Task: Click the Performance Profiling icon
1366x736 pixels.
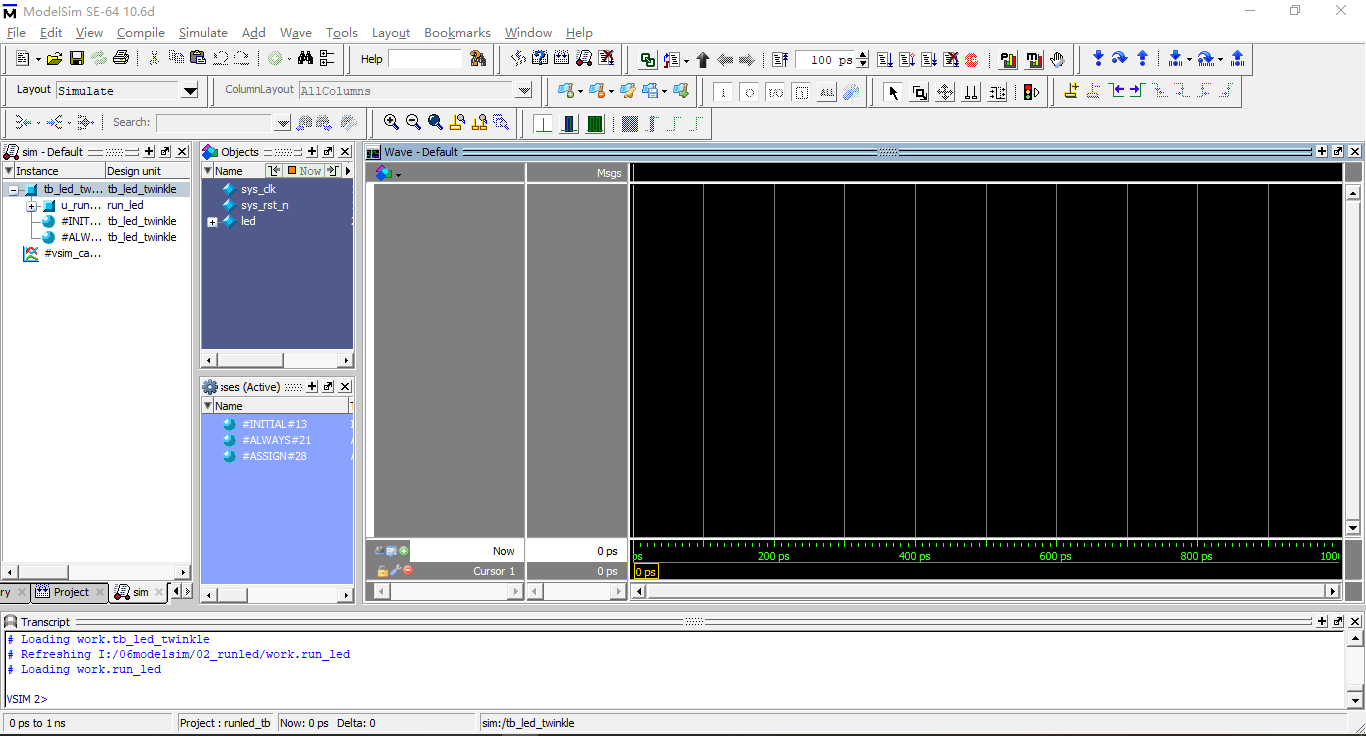Action: point(1008,60)
